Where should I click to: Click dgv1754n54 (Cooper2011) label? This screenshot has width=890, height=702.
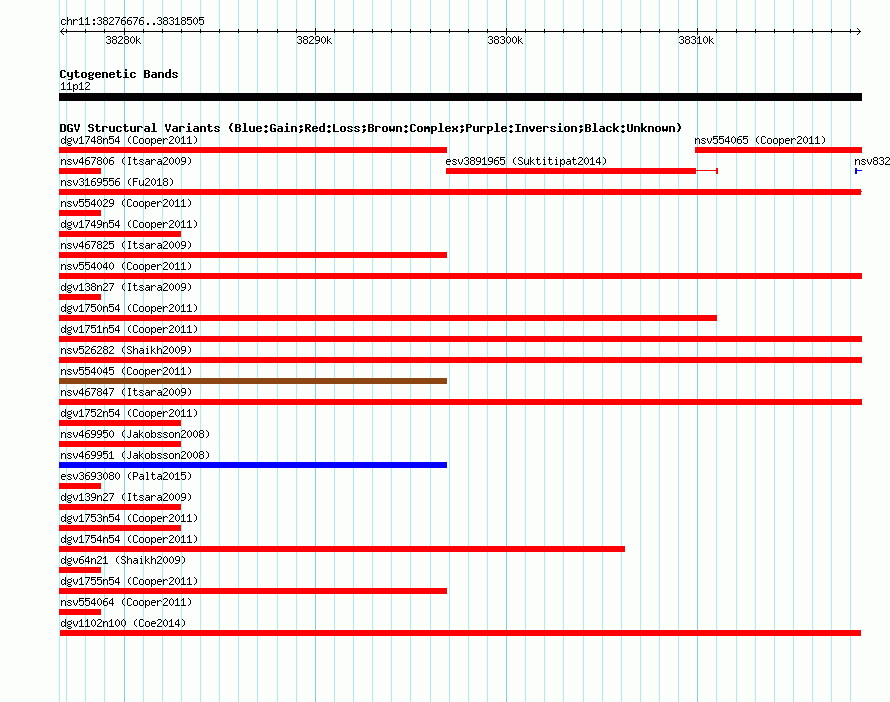[x=129, y=539]
